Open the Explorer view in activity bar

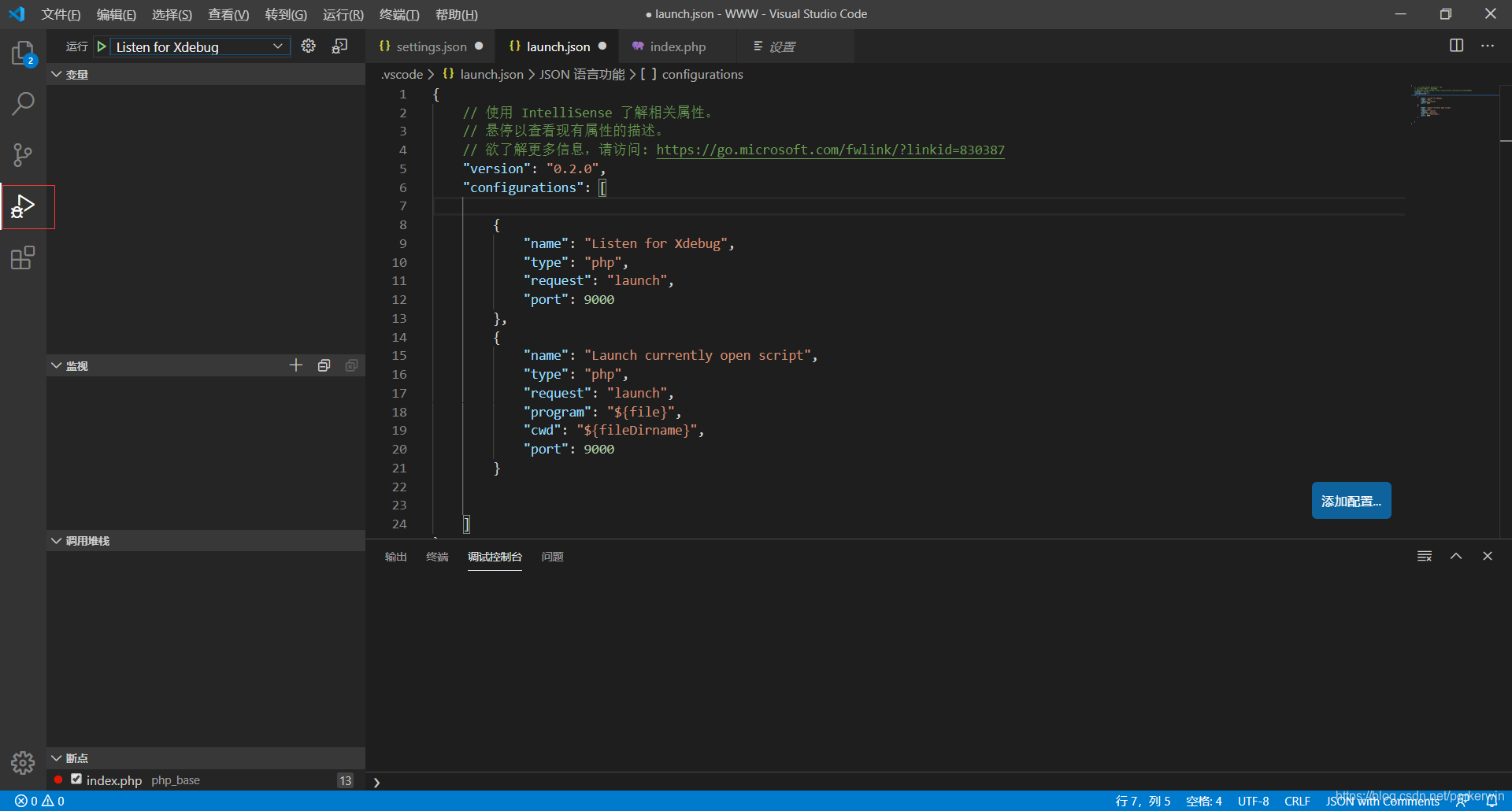point(23,54)
